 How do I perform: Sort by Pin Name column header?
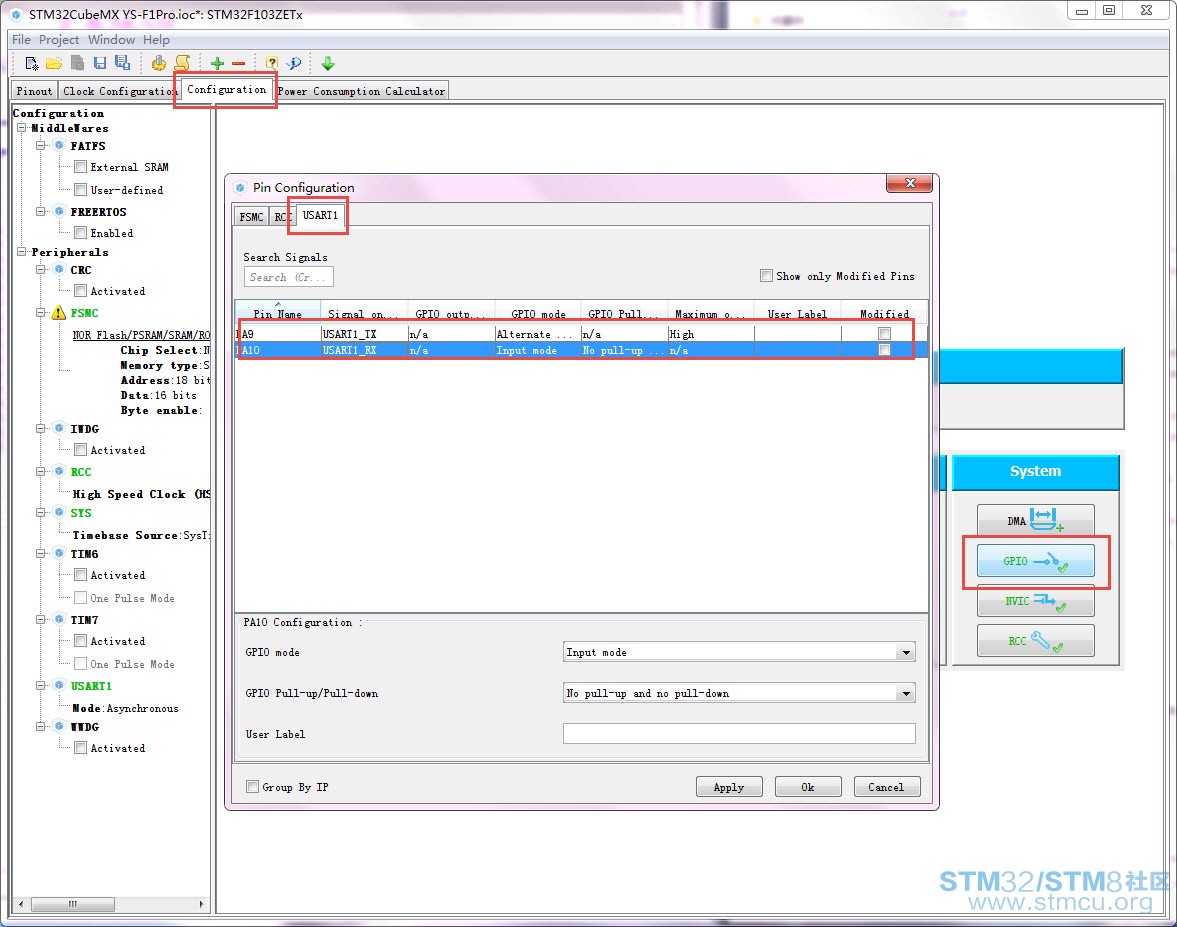tap(278, 314)
